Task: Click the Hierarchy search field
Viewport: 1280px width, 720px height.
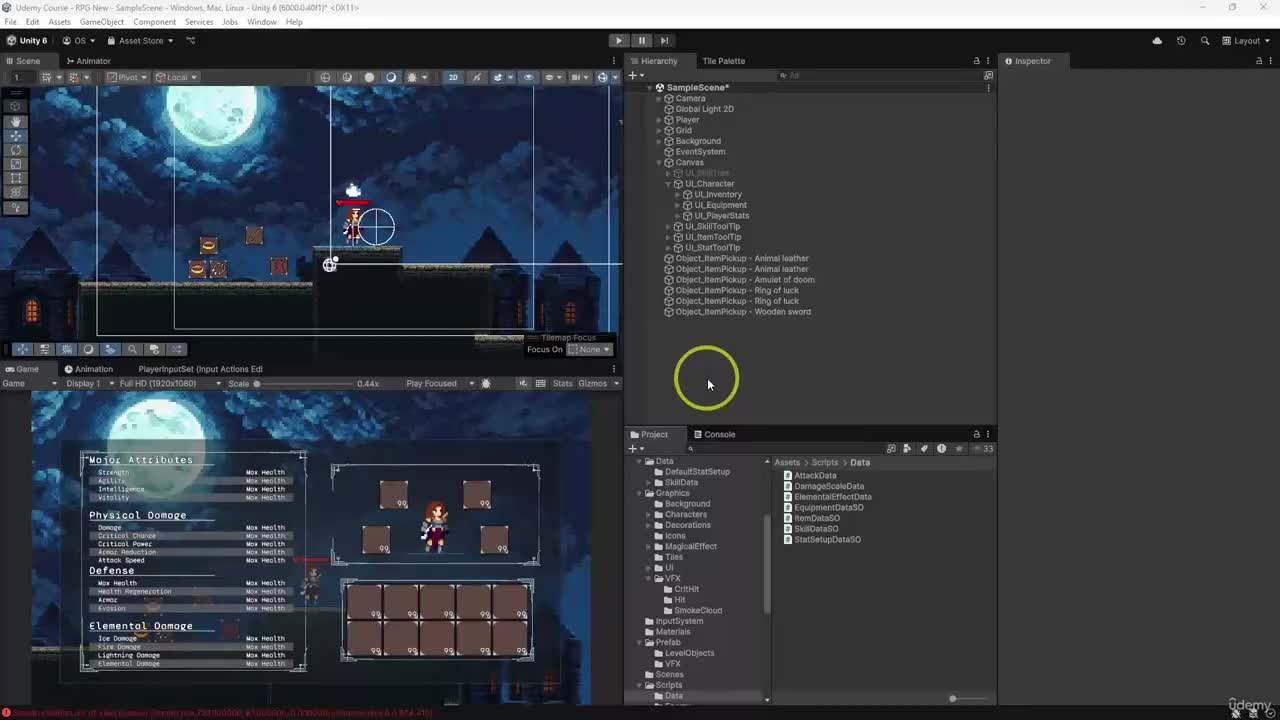Action: [878, 76]
